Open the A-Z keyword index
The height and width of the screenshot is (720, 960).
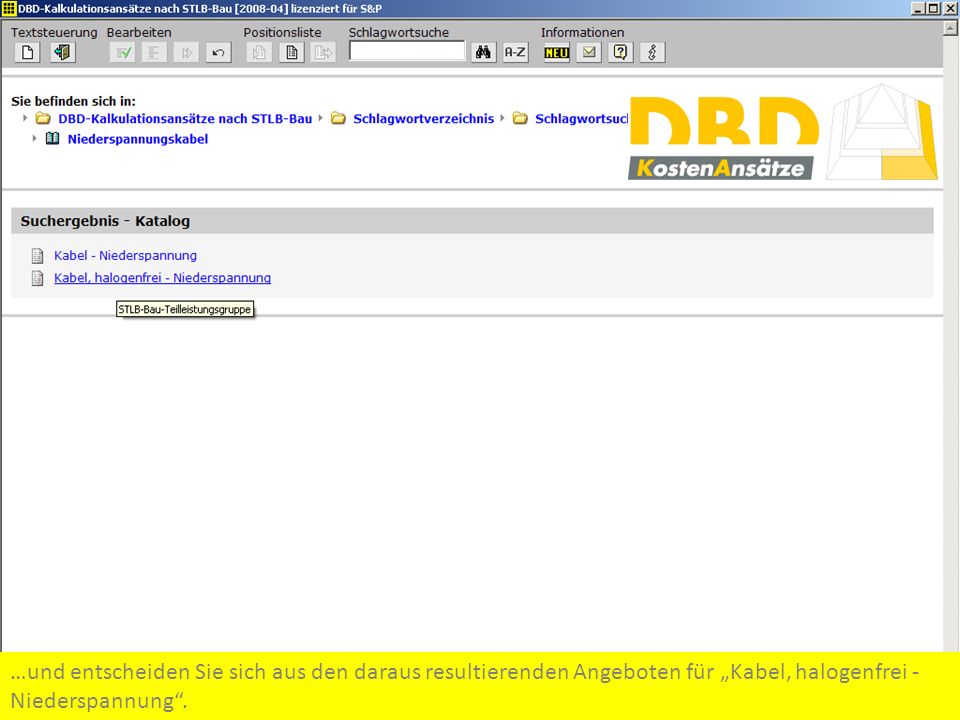(x=515, y=53)
